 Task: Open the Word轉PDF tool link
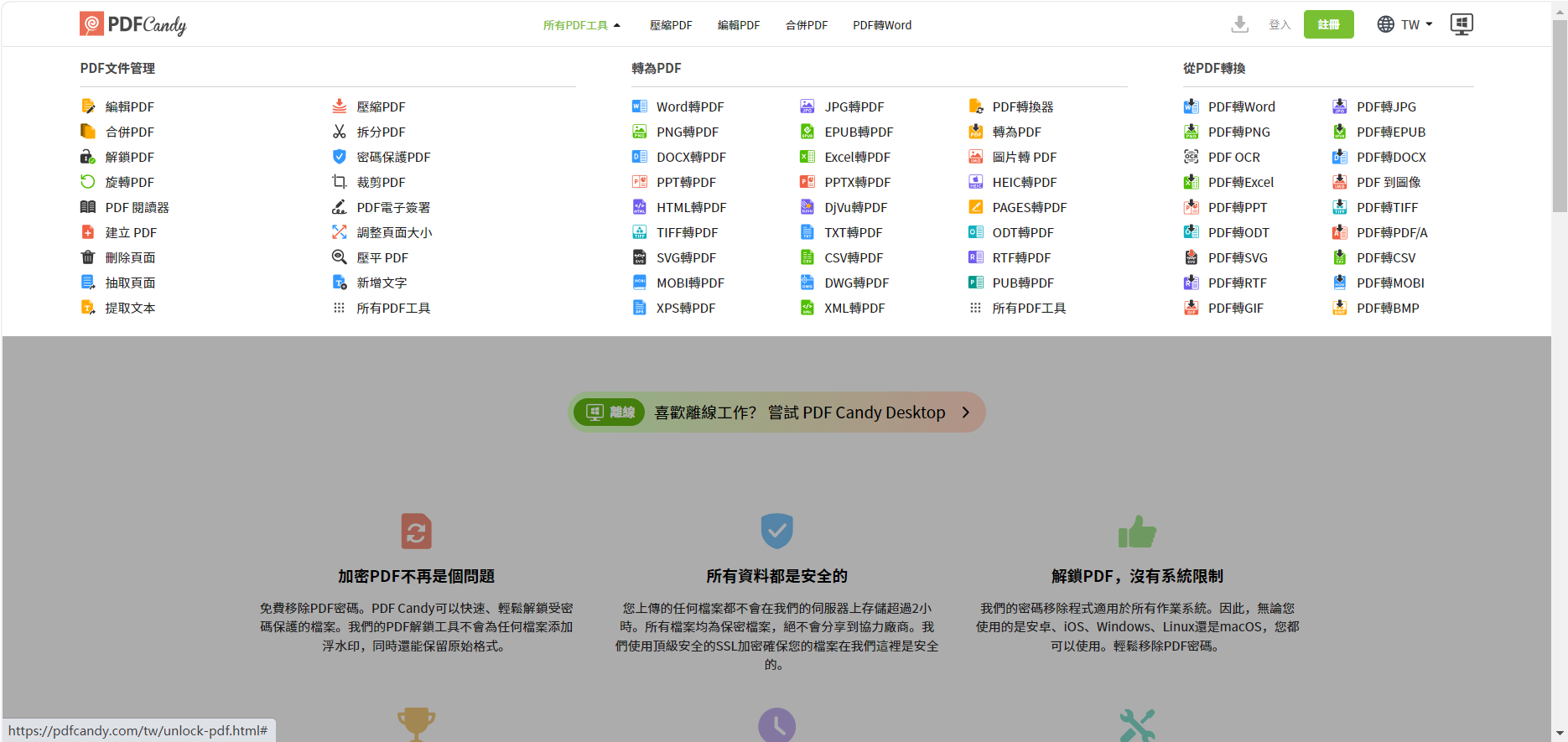(x=689, y=106)
